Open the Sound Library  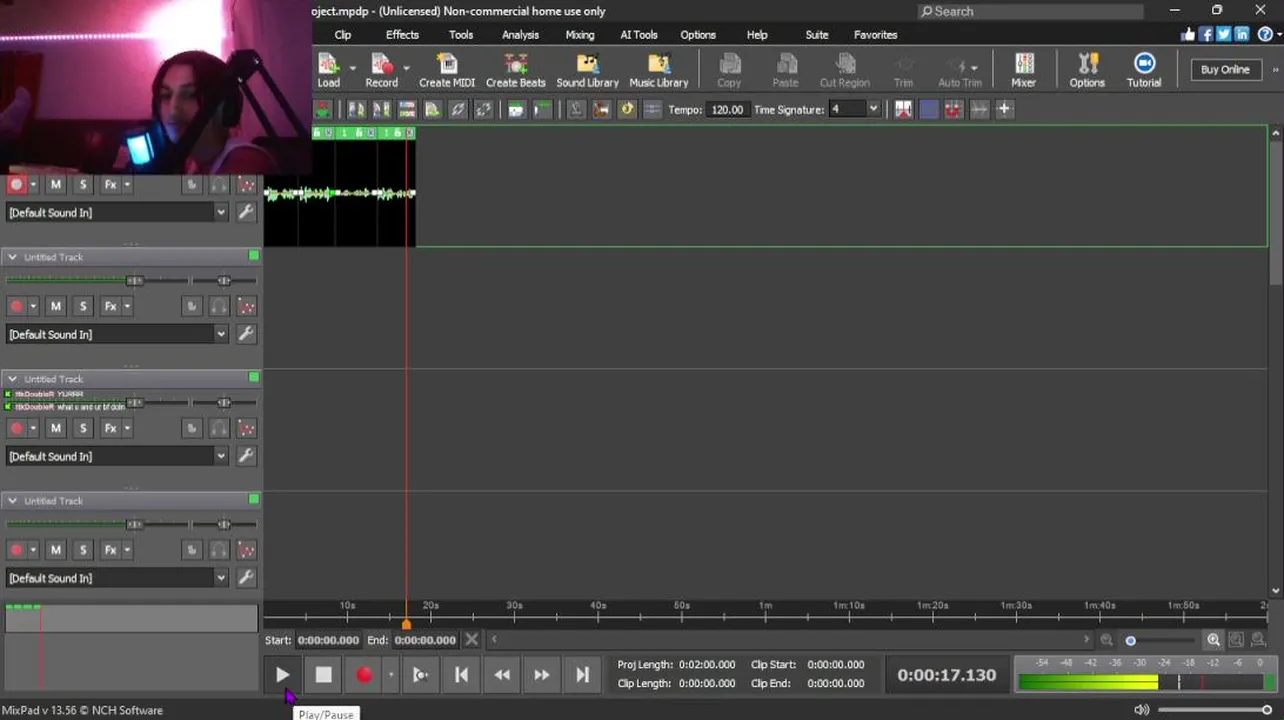pyautogui.click(x=587, y=70)
